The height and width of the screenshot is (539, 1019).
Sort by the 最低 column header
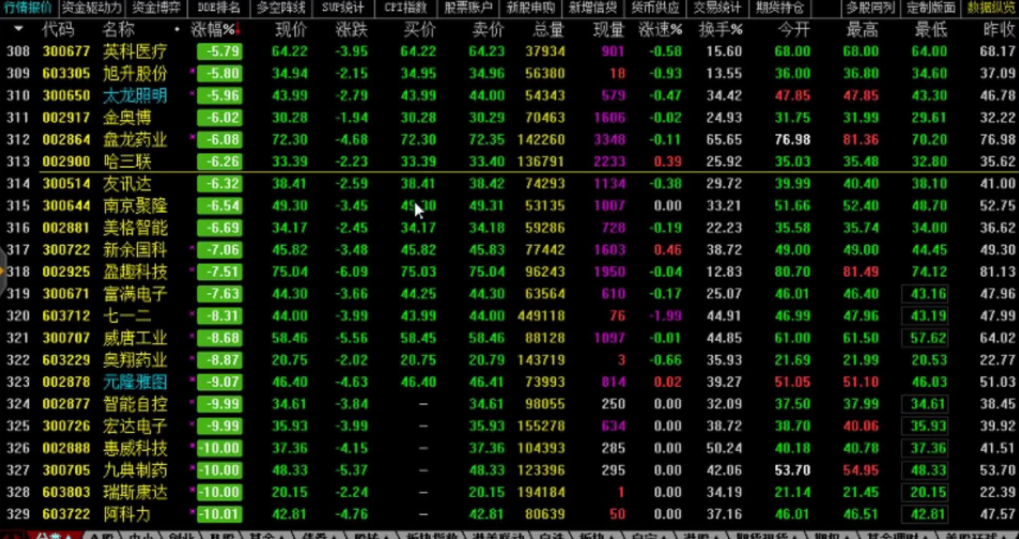(931, 29)
